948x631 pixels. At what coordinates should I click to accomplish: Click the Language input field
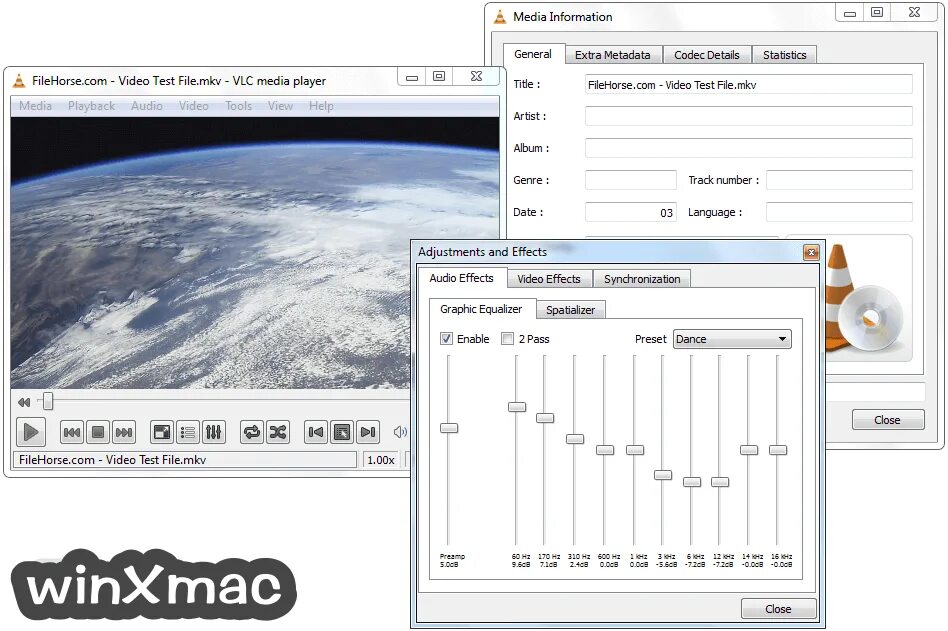[x=839, y=212]
